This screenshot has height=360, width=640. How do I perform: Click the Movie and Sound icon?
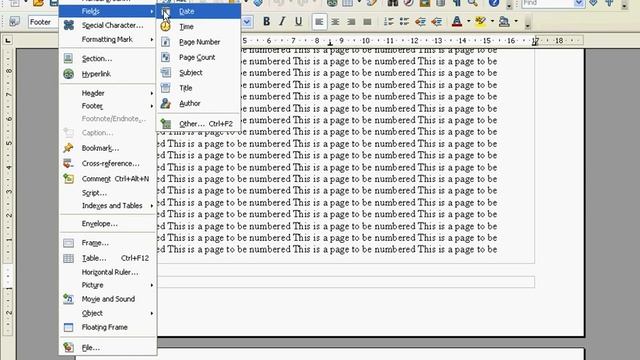pyautogui.click(x=69, y=299)
